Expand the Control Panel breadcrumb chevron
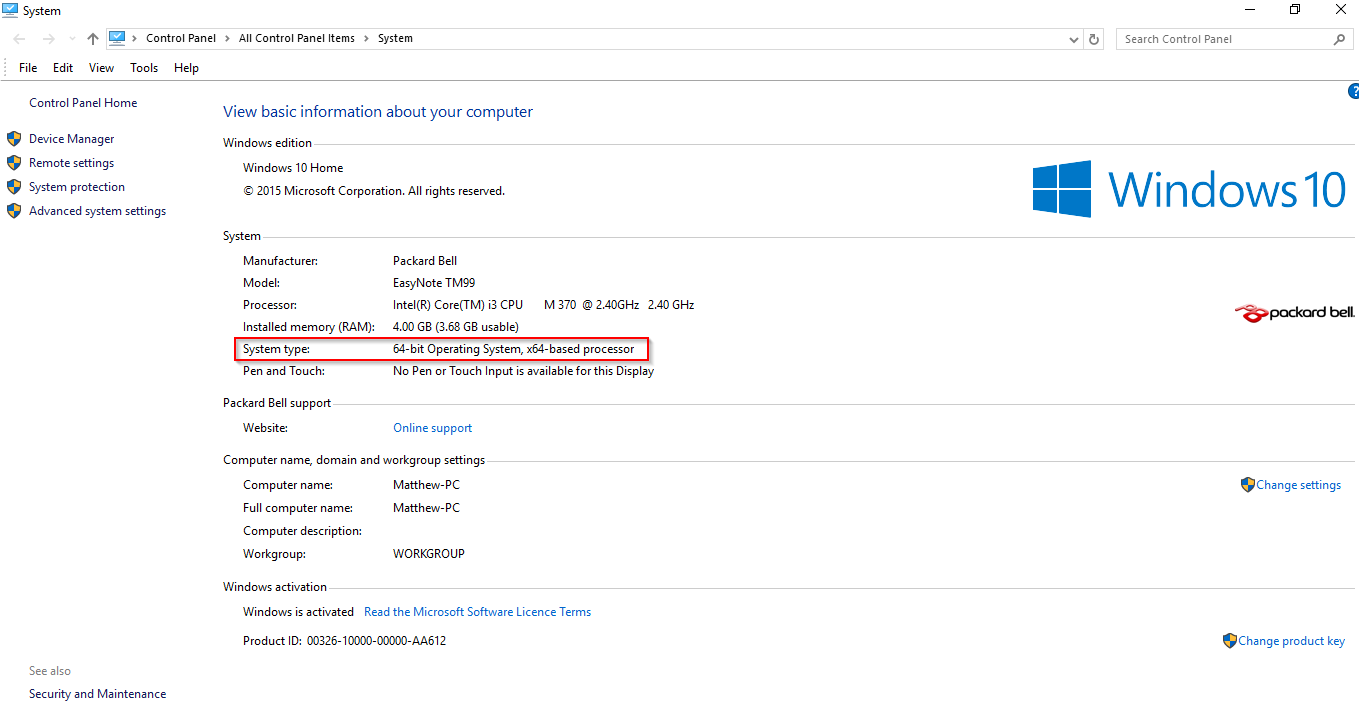Viewport: 1359px width, 717px height. pos(134,38)
